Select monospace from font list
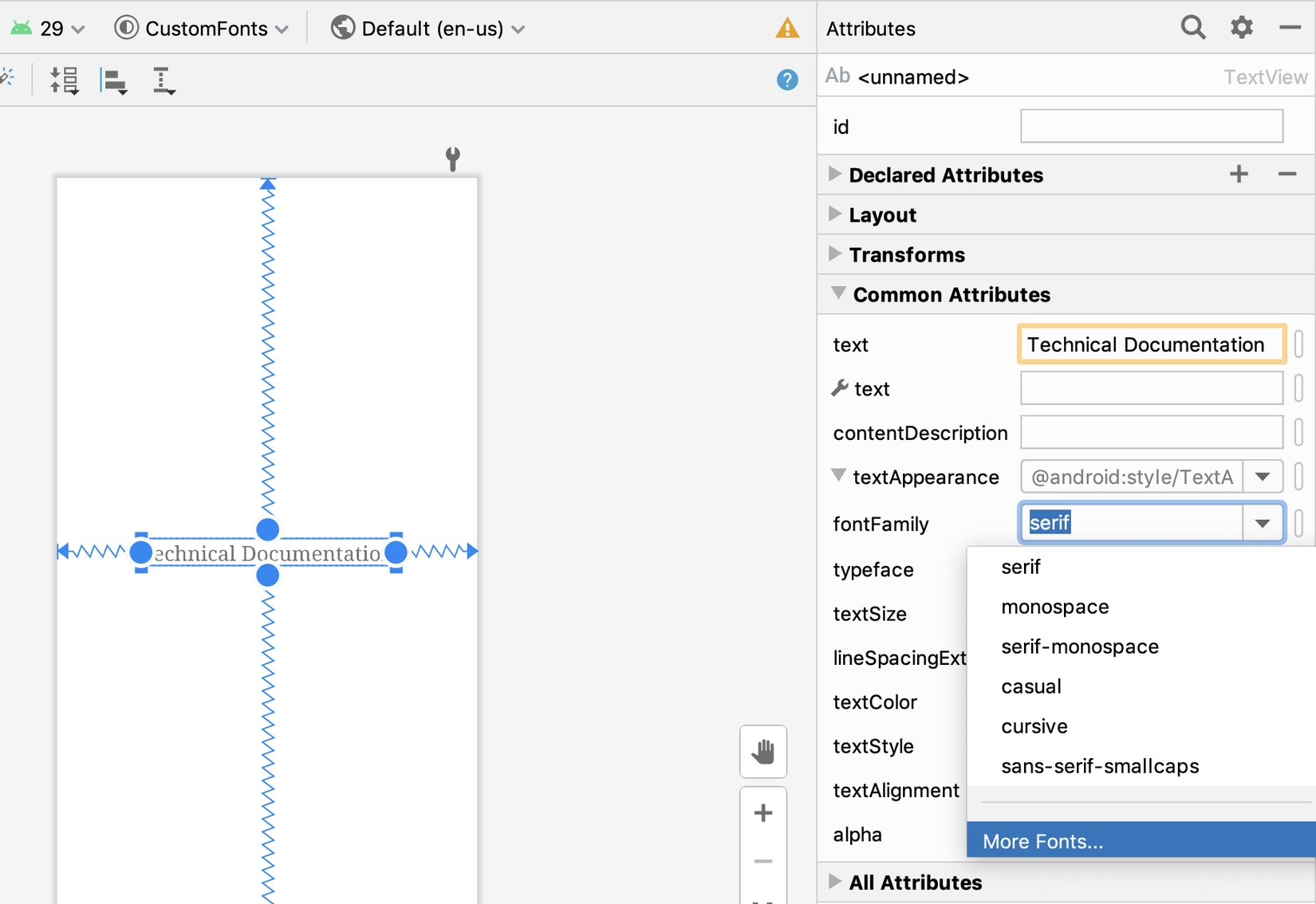This screenshot has height=904, width=1316. pyautogui.click(x=1054, y=607)
